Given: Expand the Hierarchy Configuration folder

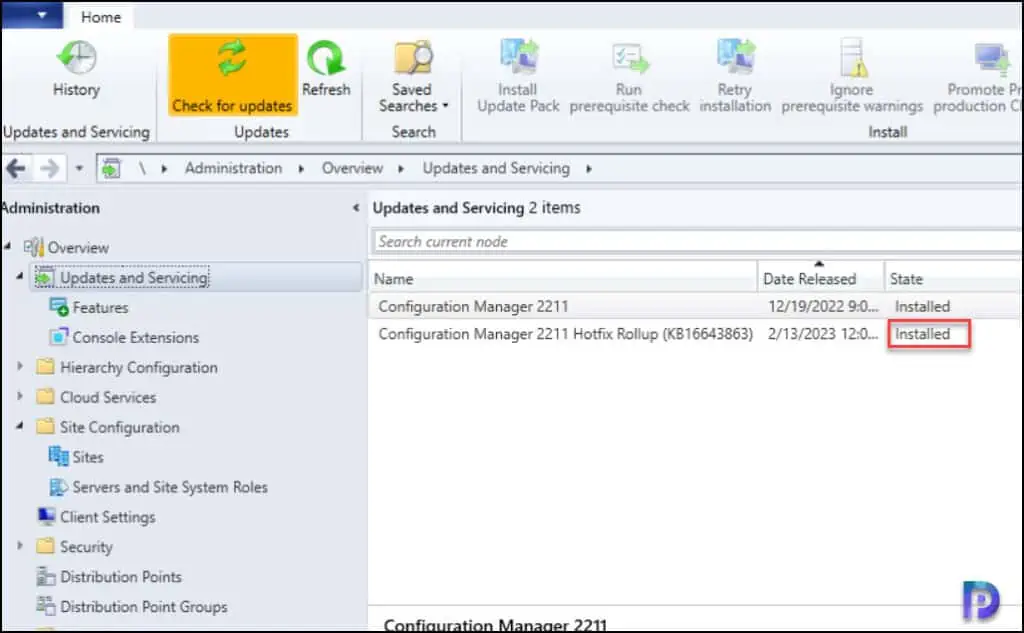Looking at the screenshot, I should coord(20,366).
